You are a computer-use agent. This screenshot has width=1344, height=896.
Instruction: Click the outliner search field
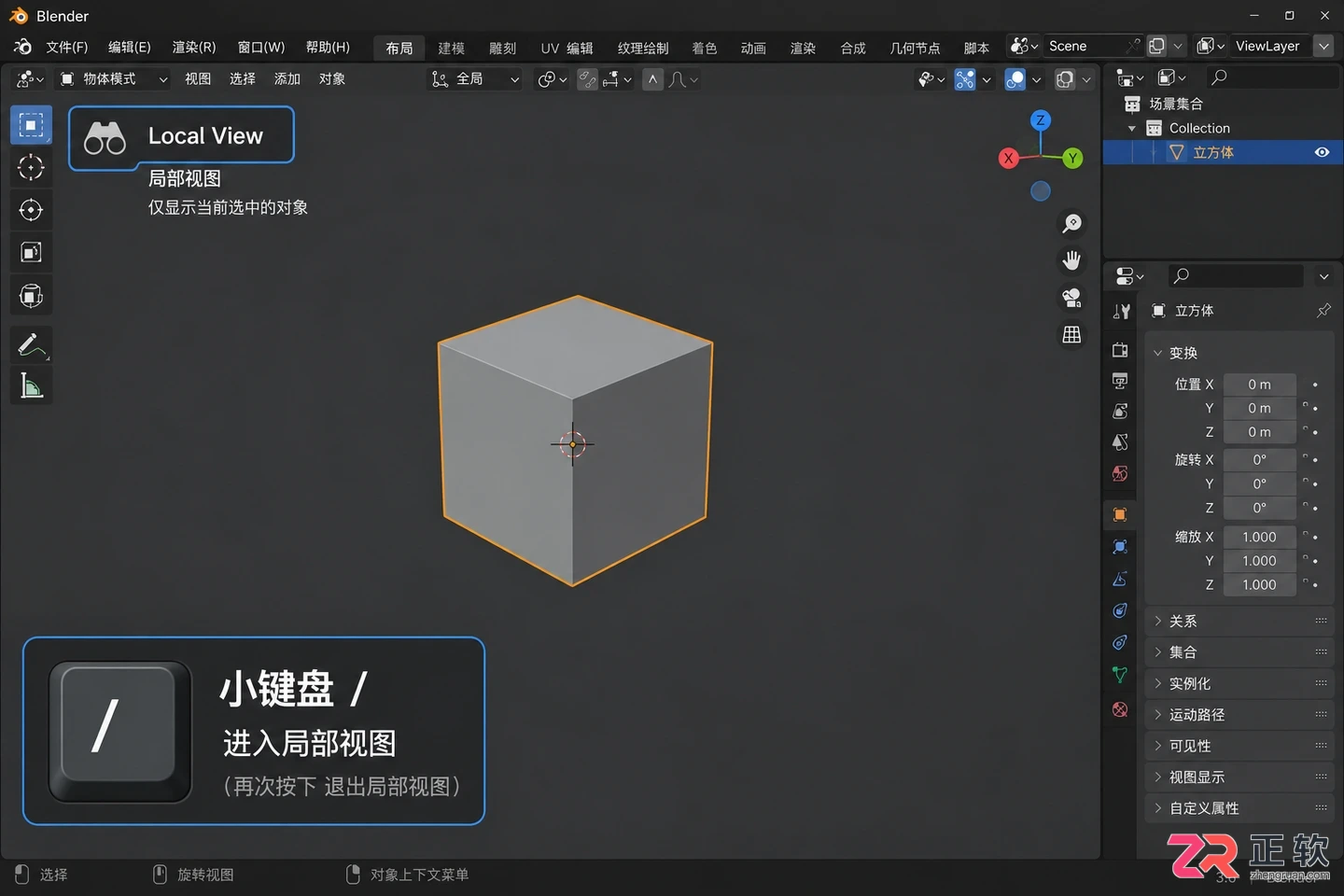pos(1271,77)
